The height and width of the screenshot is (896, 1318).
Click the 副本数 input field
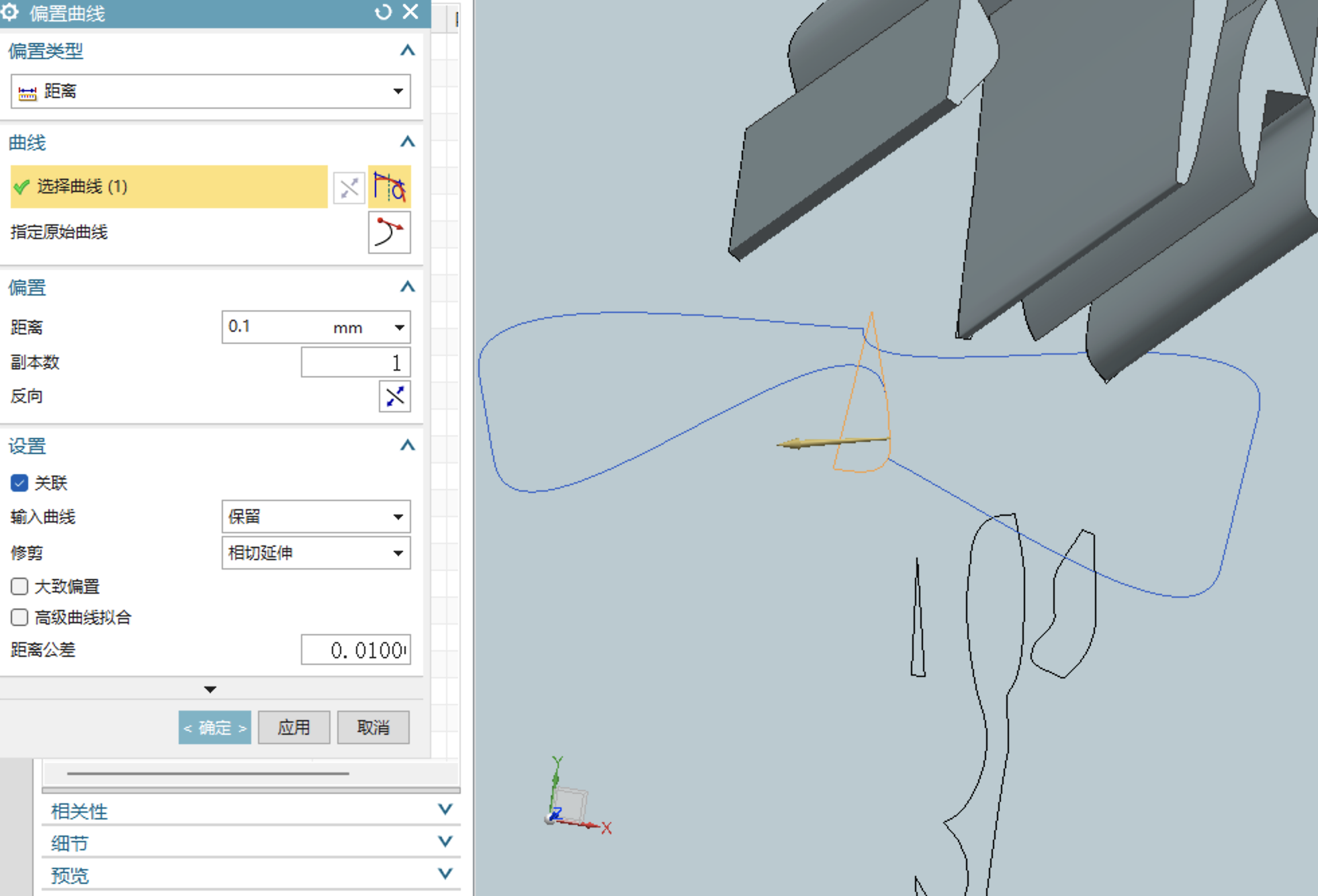pos(355,363)
